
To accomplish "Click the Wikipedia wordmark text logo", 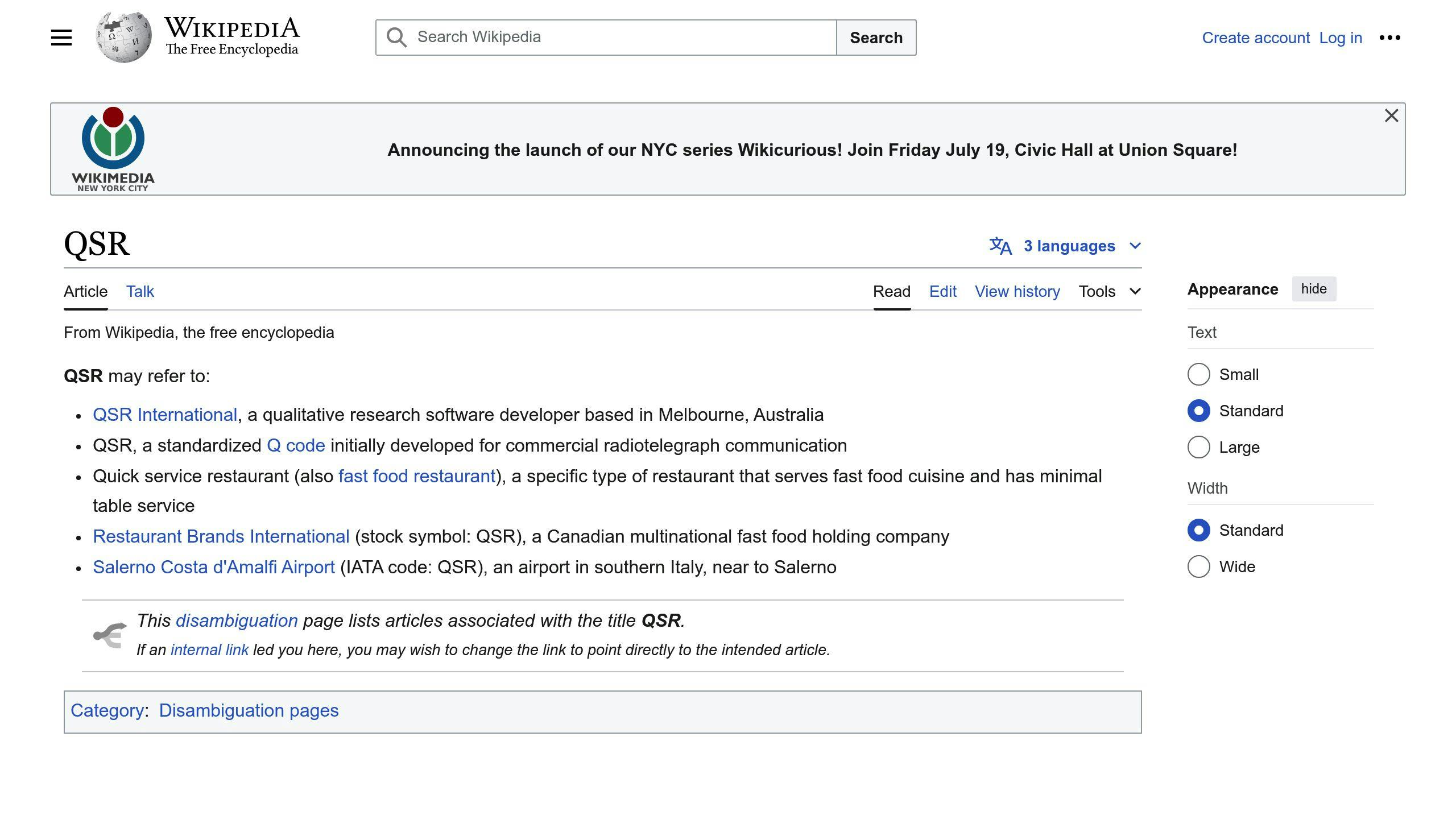I will tap(232, 36).
